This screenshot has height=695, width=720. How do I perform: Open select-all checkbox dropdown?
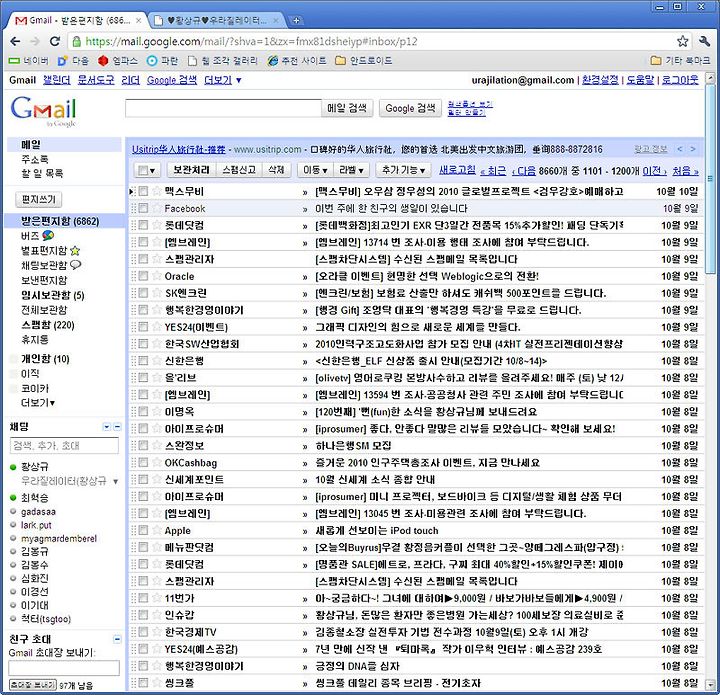pos(147,170)
